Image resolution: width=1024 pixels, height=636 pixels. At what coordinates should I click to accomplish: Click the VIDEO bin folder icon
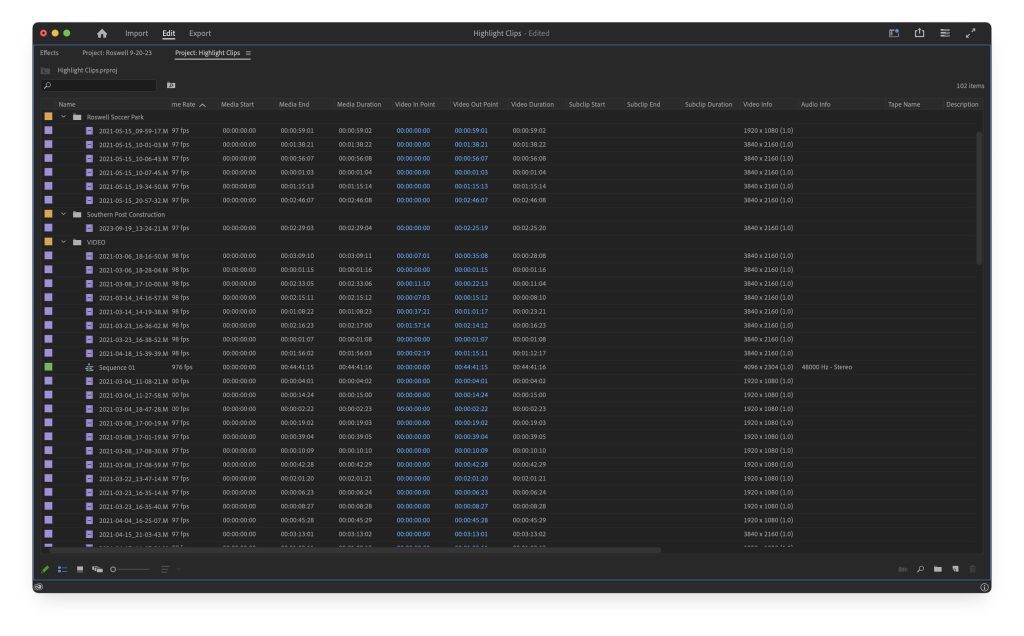(77, 242)
